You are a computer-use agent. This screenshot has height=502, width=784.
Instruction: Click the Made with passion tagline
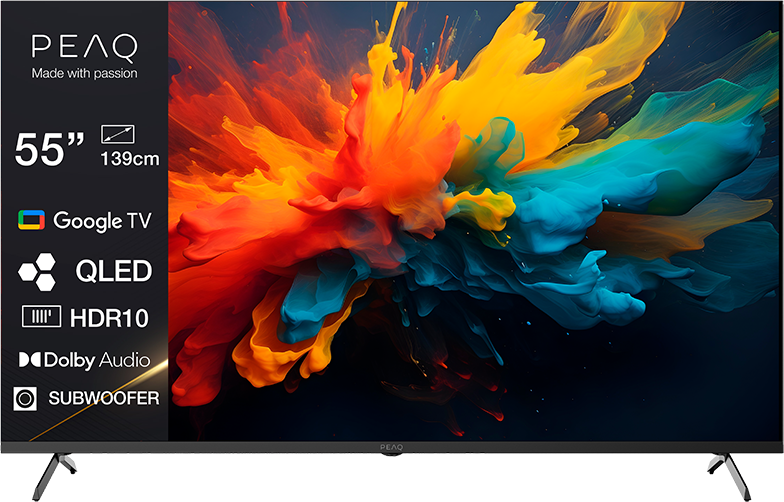click(84, 74)
